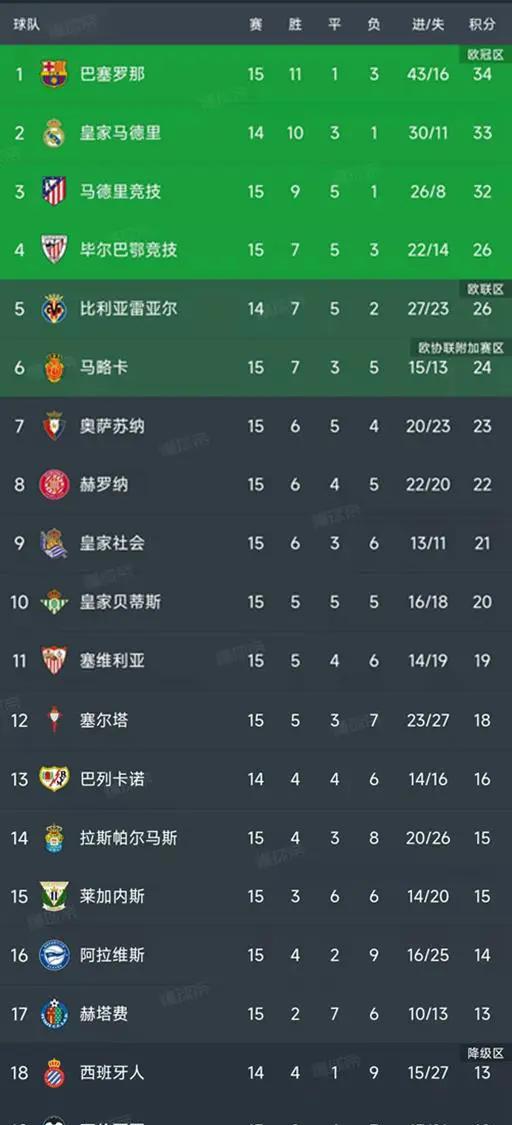Click the Alavés blue round crest
This screenshot has width=512, height=1125.
54,955
